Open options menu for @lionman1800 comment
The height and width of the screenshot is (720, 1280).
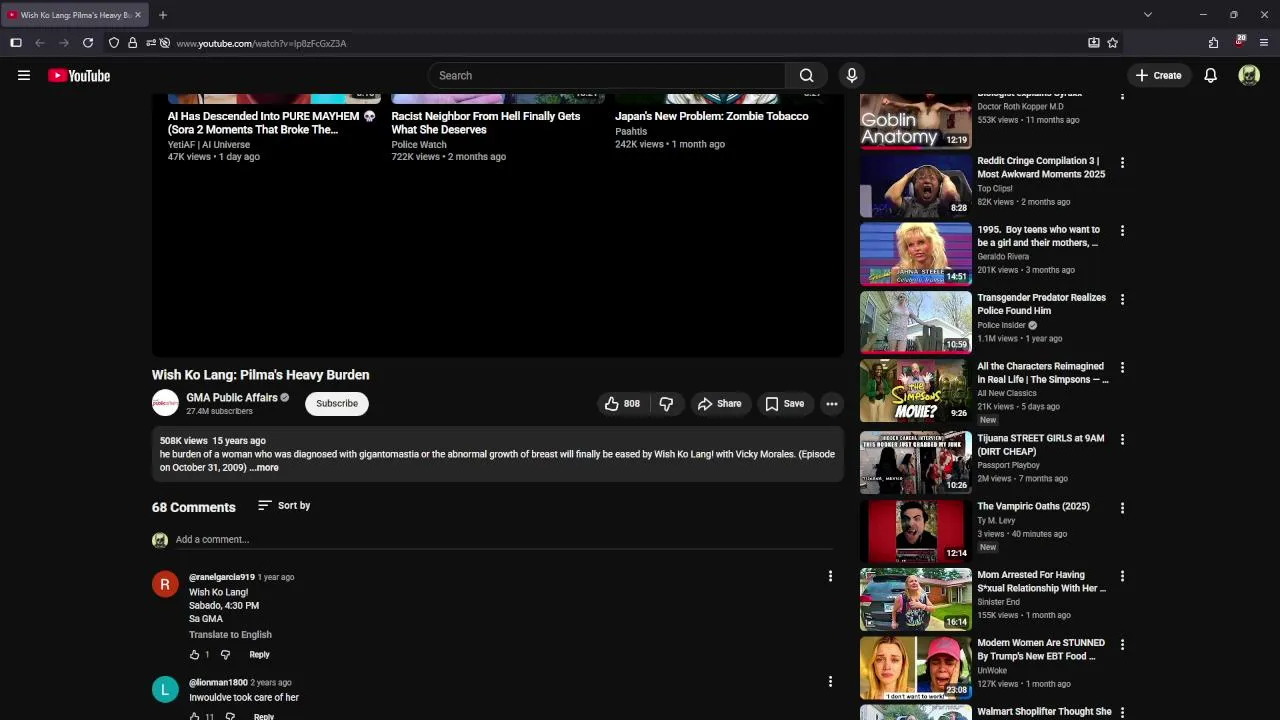tap(829, 682)
